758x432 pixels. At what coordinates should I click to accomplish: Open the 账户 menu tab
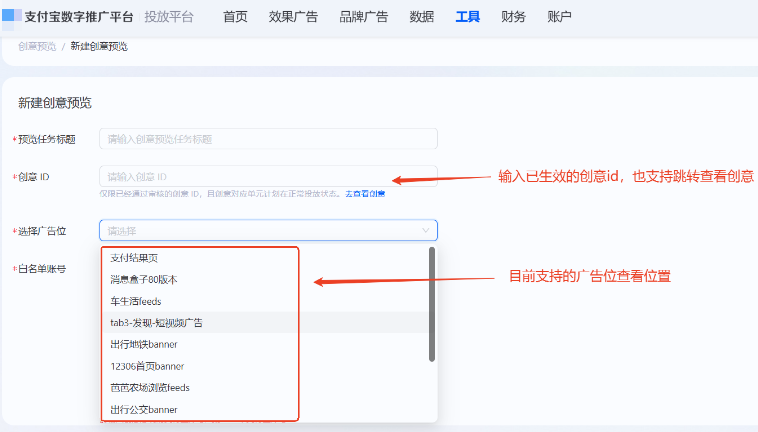point(559,17)
